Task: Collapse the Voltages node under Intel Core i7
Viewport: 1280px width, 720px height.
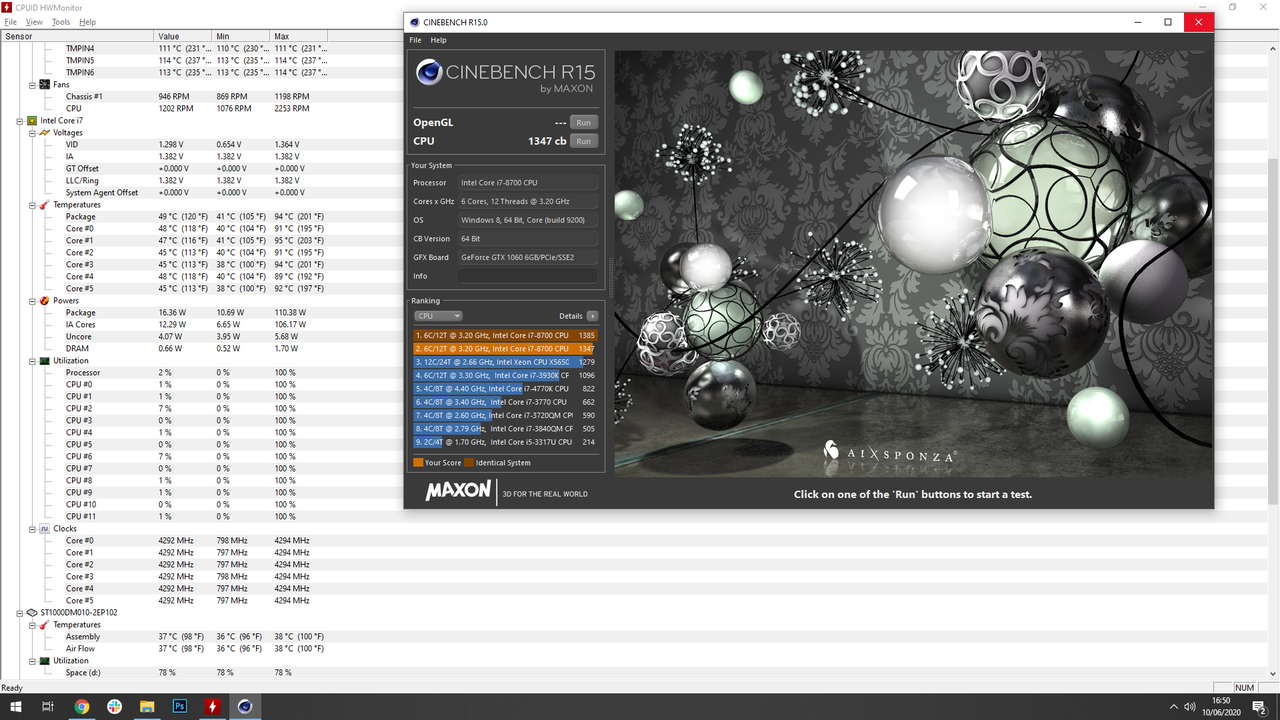Action: (32, 132)
